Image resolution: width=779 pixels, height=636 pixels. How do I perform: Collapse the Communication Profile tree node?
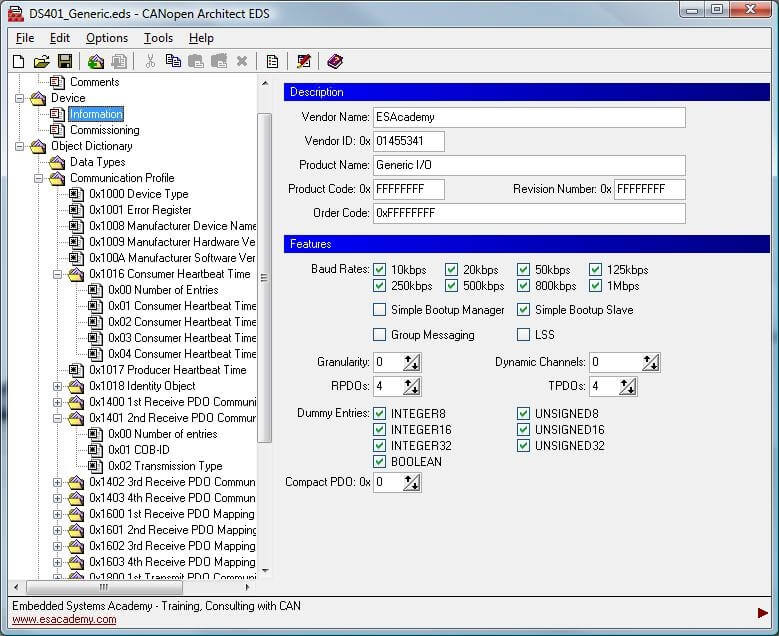(x=39, y=178)
